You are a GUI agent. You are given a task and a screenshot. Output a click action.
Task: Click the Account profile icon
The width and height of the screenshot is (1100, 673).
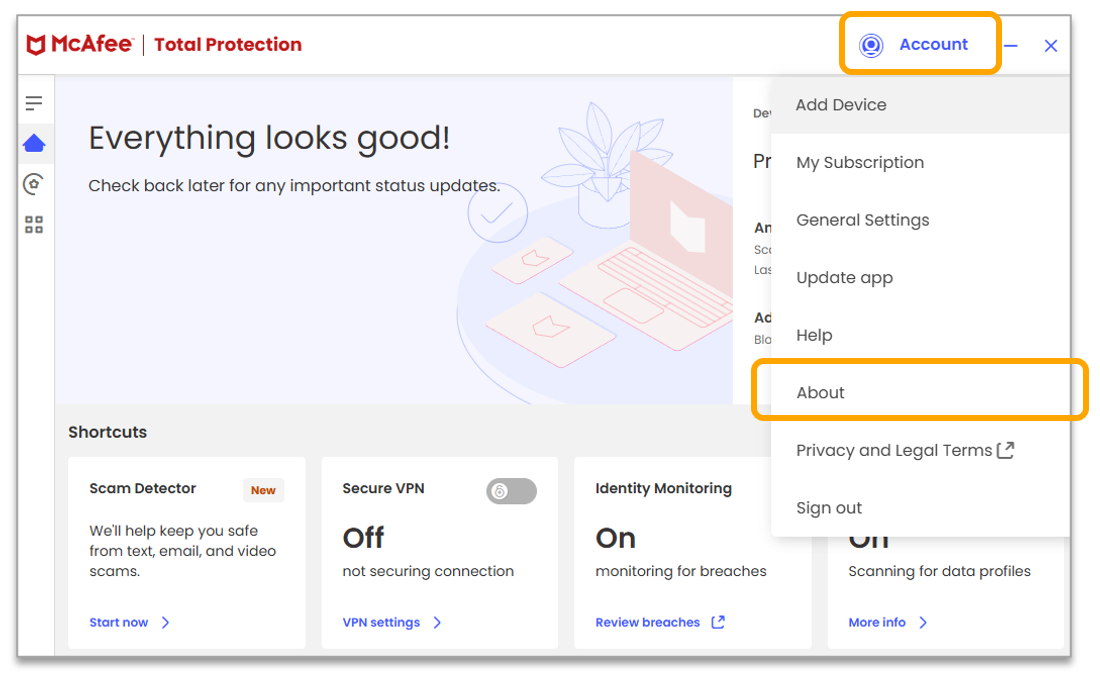[x=871, y=45]
